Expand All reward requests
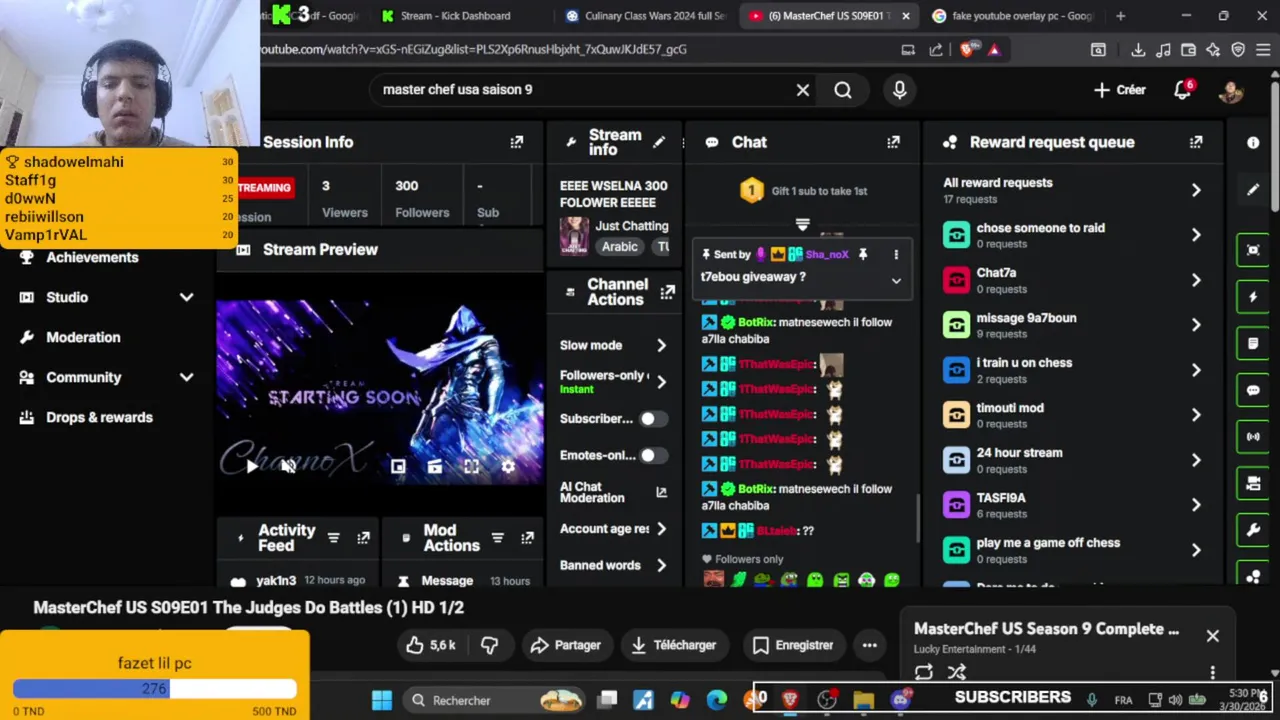This screenshot has width=1280, height=720. pos(1196,190)
